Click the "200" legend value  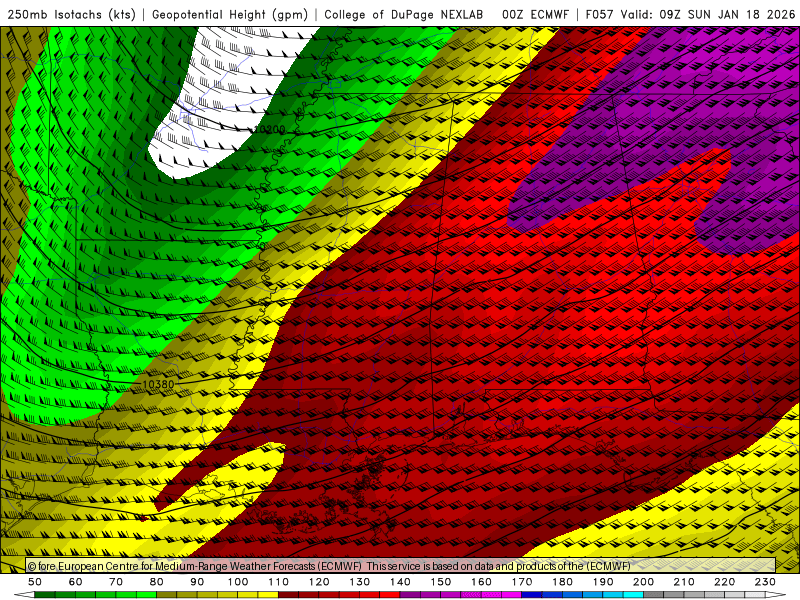tap(644, 582)
